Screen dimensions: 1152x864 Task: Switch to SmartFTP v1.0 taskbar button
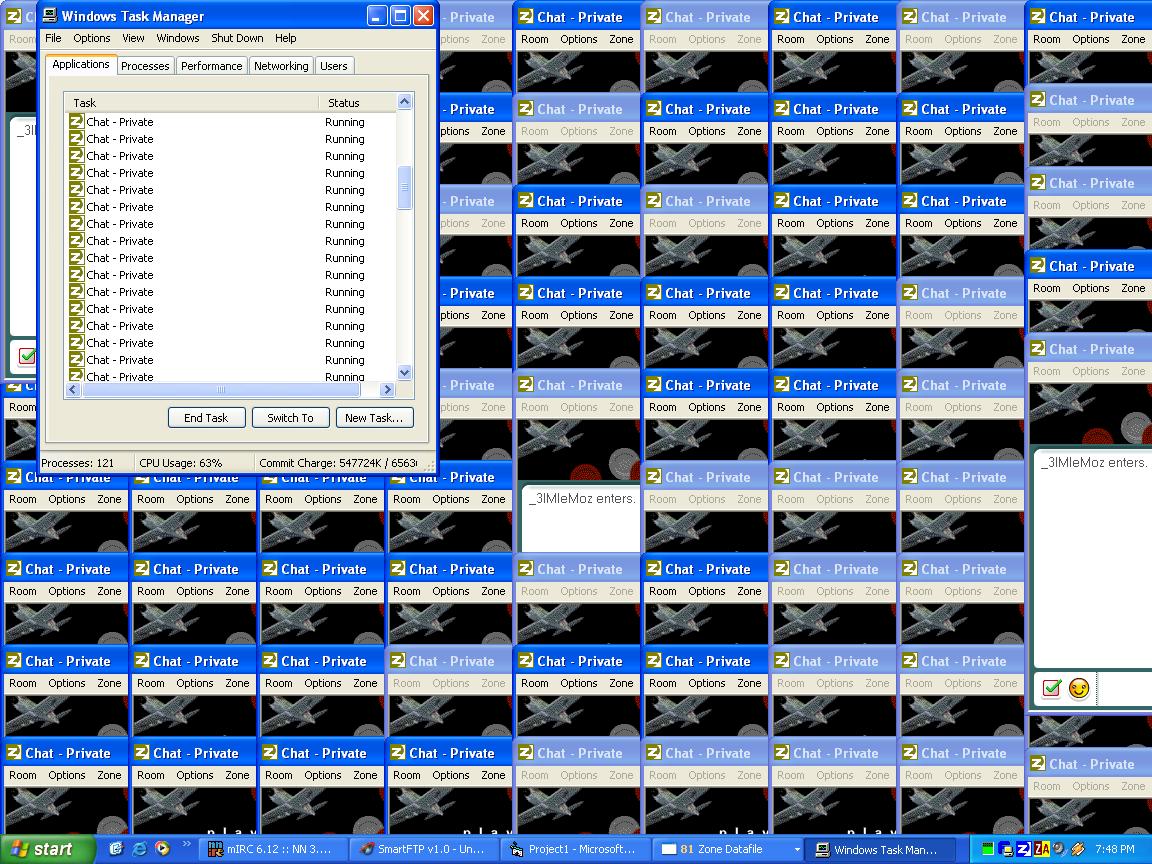(x=424, y=849)
